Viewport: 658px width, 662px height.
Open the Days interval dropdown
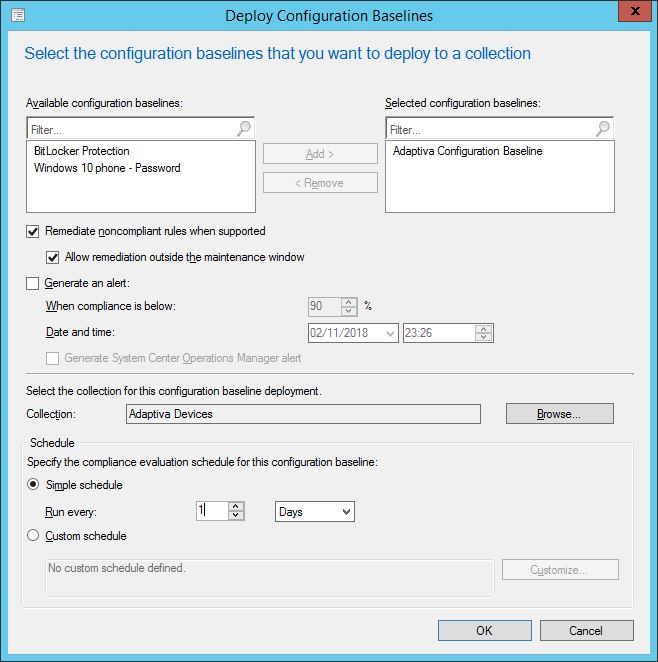(x=315, y=512)
